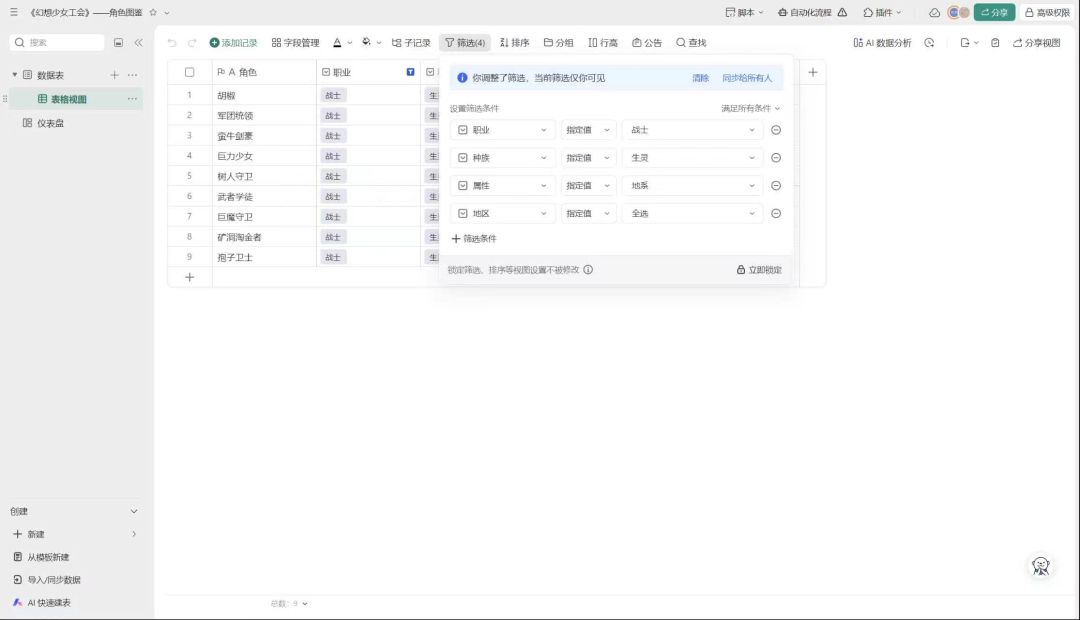Expand the 满足所有条件 dropdown
Viewport: 1080px width, 620px height.
(x=750, y=108)
